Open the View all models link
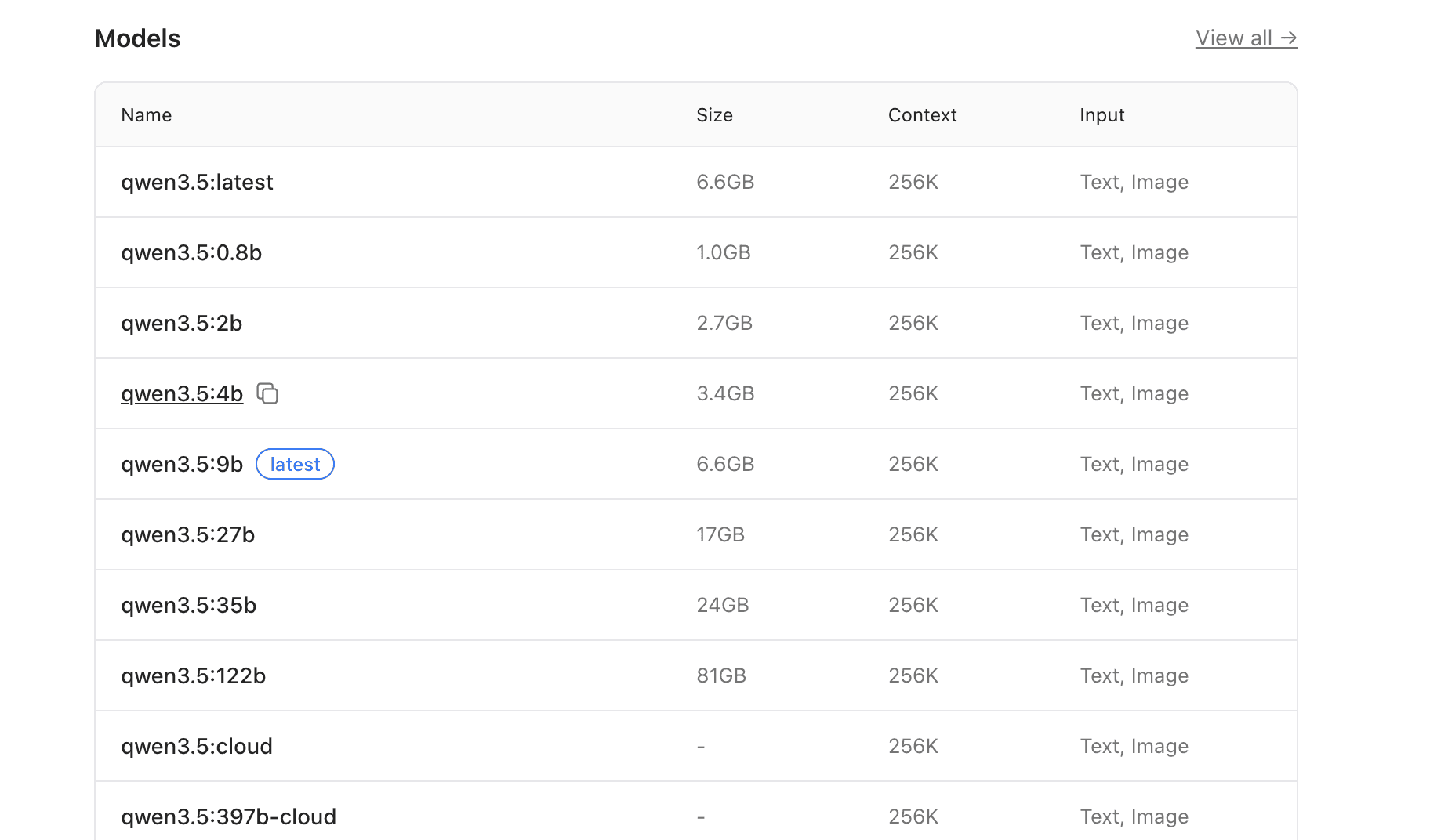 click(x=1247, y=38)
